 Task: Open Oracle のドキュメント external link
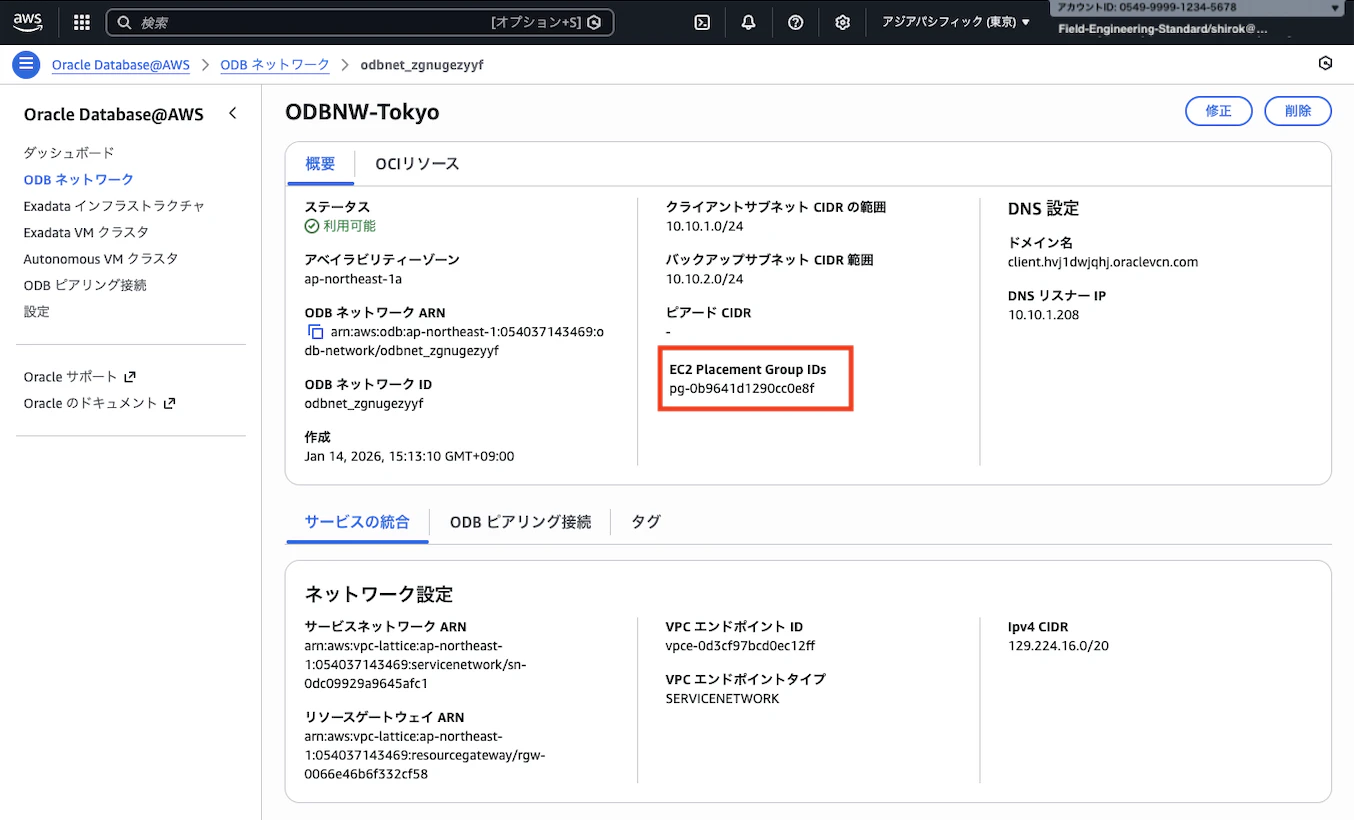coord(99,403)
